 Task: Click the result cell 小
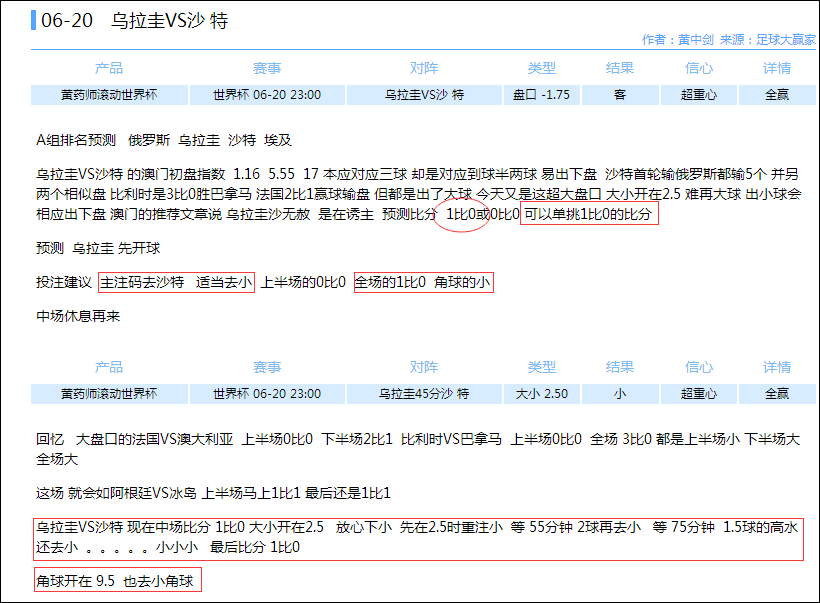620,394
